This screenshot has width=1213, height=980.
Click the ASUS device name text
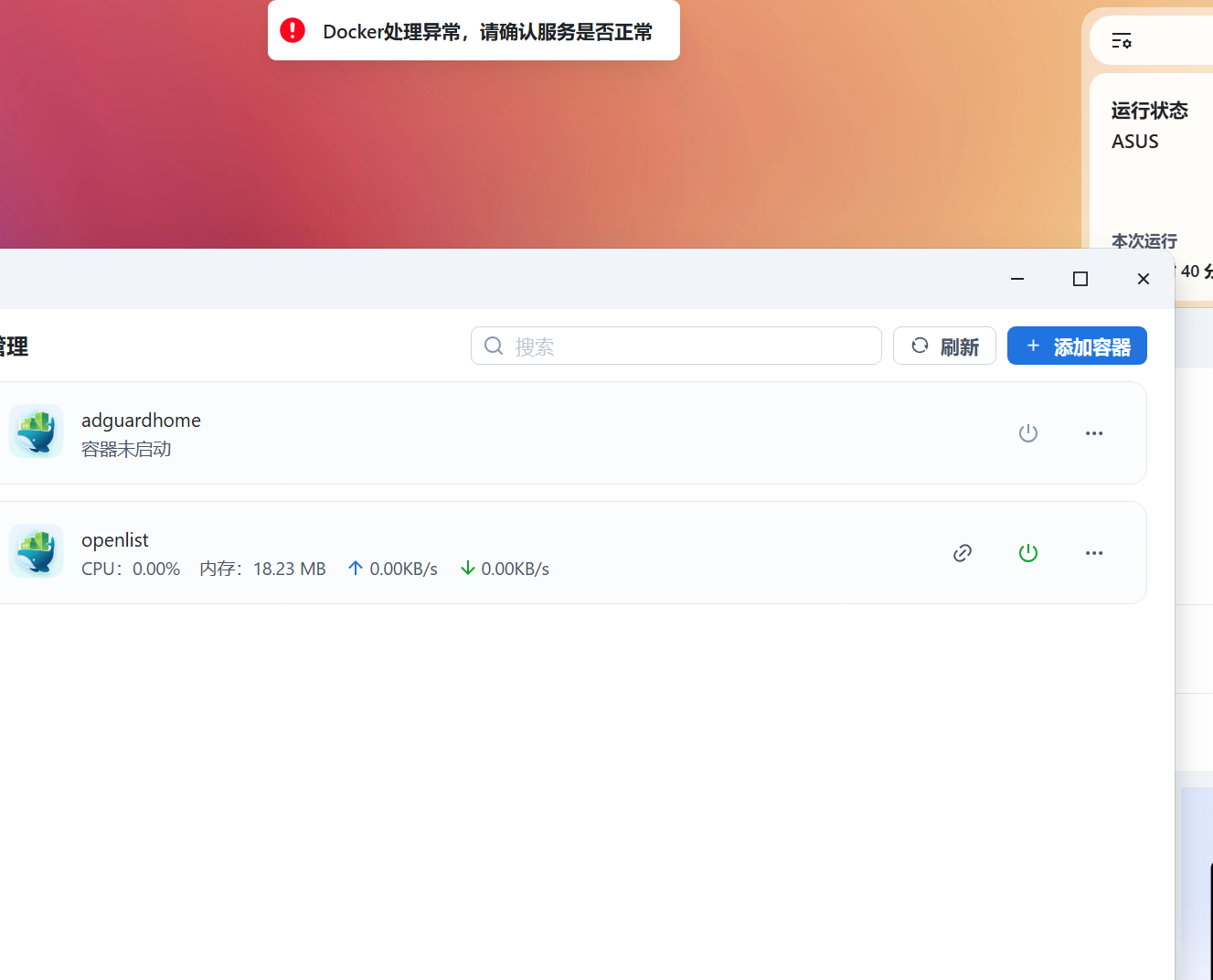tap(1135, 142)
